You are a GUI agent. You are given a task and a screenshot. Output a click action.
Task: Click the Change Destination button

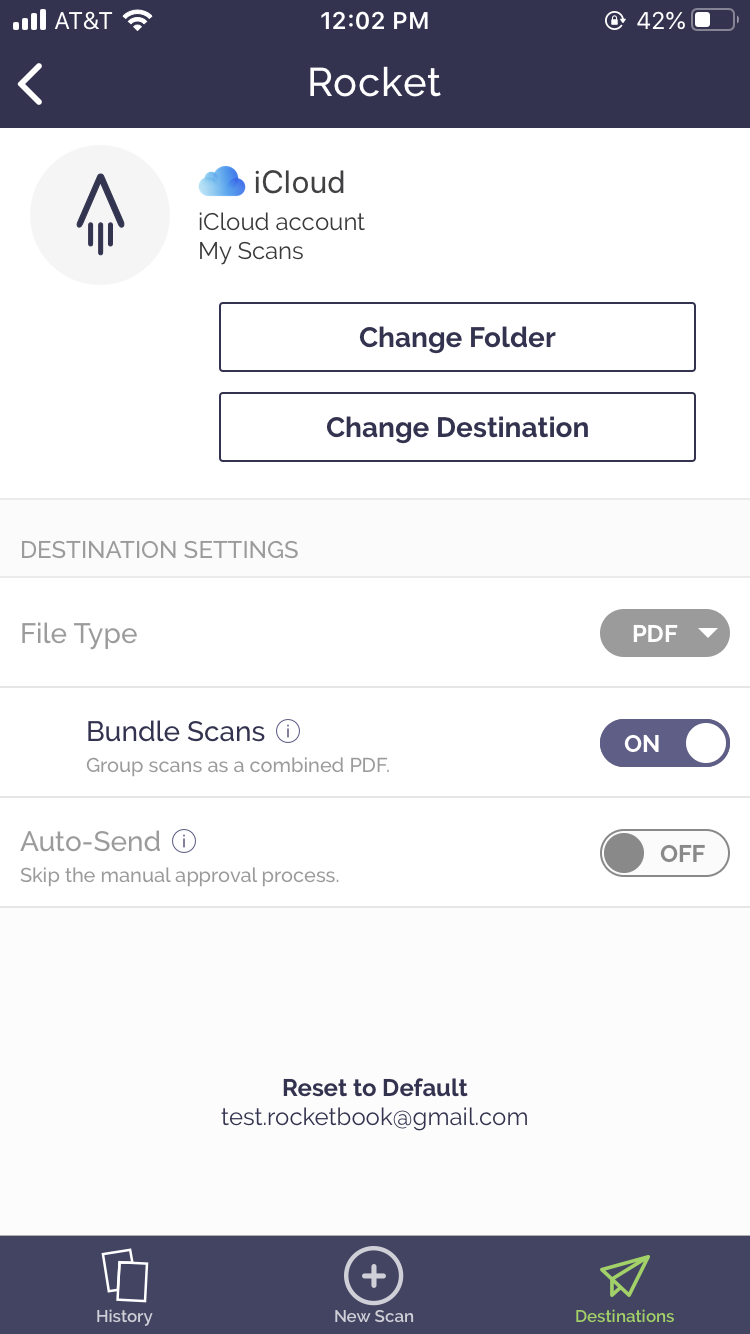pos(457,428)
